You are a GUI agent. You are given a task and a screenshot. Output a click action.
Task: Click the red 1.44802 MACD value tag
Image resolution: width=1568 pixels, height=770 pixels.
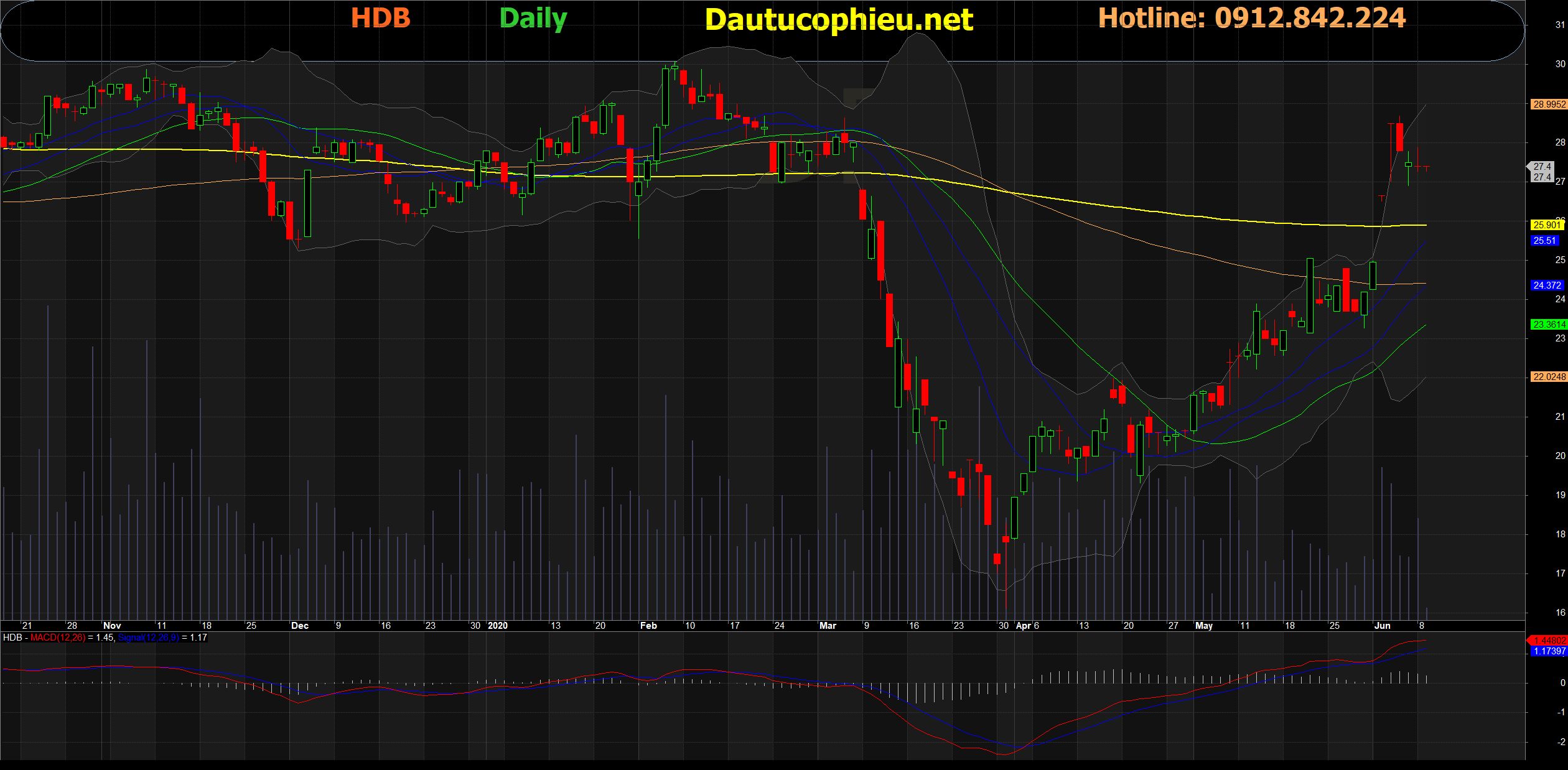1549,641
